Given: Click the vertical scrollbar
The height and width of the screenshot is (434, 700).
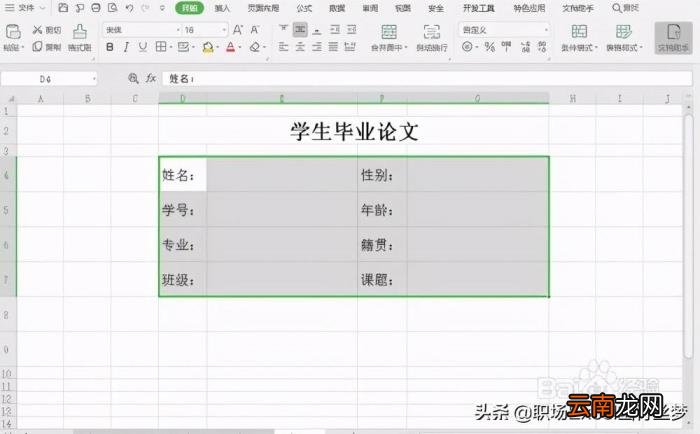Looking at the screenshot, I should (688, 236).
